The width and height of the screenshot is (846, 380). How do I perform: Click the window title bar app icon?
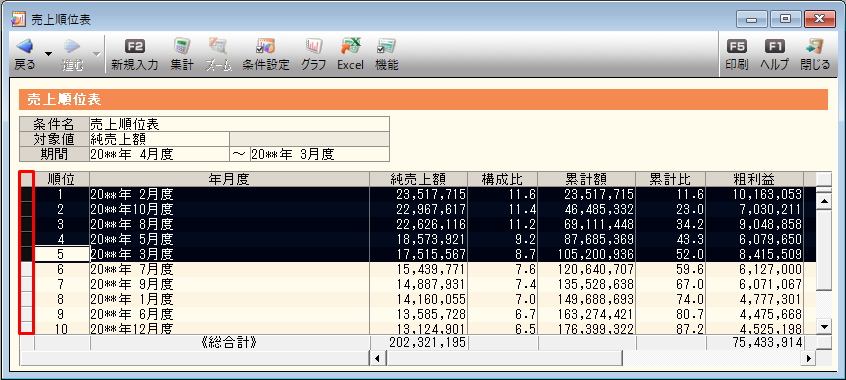tap(17, 19)
